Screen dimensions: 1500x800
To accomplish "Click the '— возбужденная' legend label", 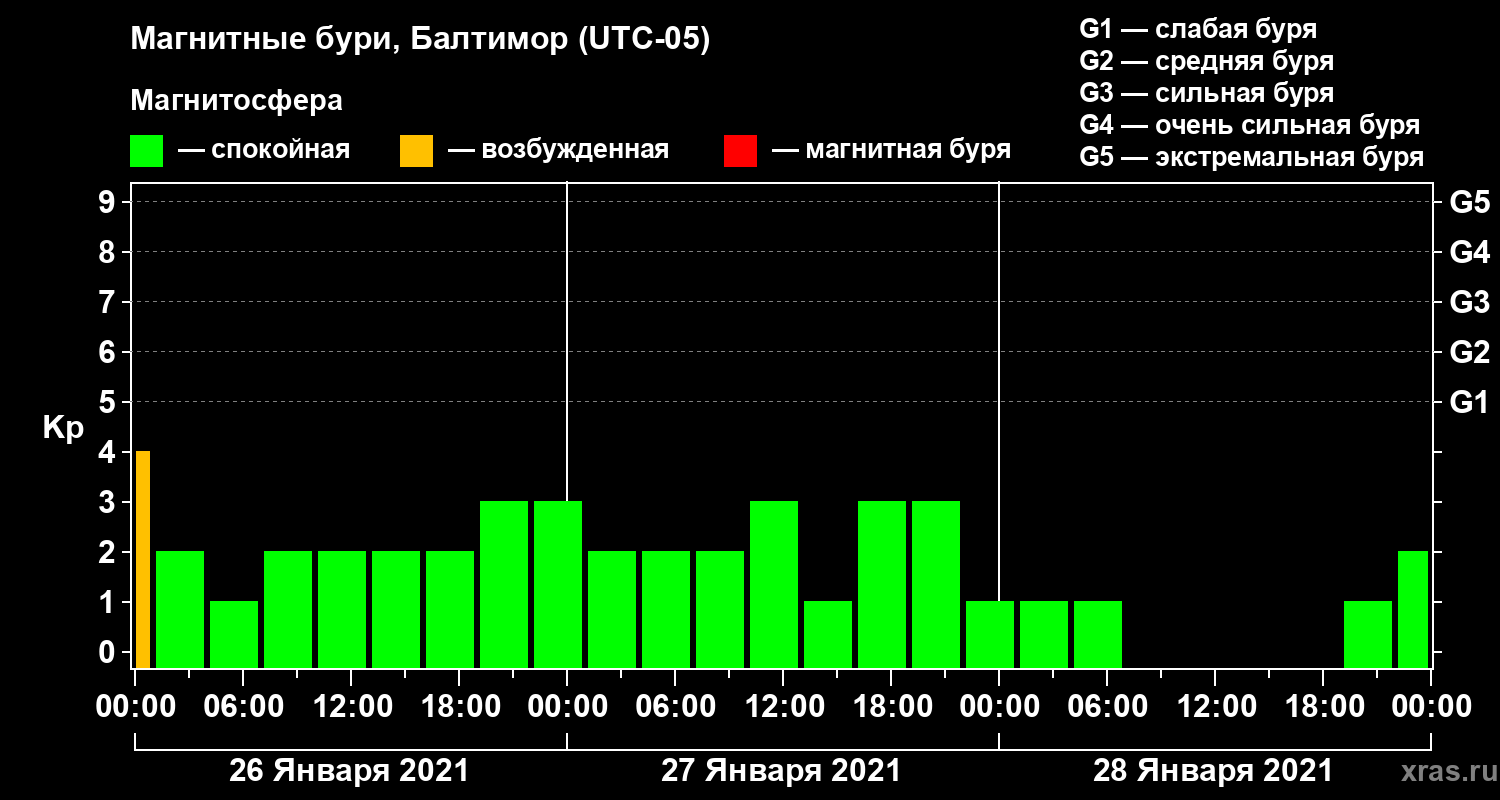I will click(558, 151).
